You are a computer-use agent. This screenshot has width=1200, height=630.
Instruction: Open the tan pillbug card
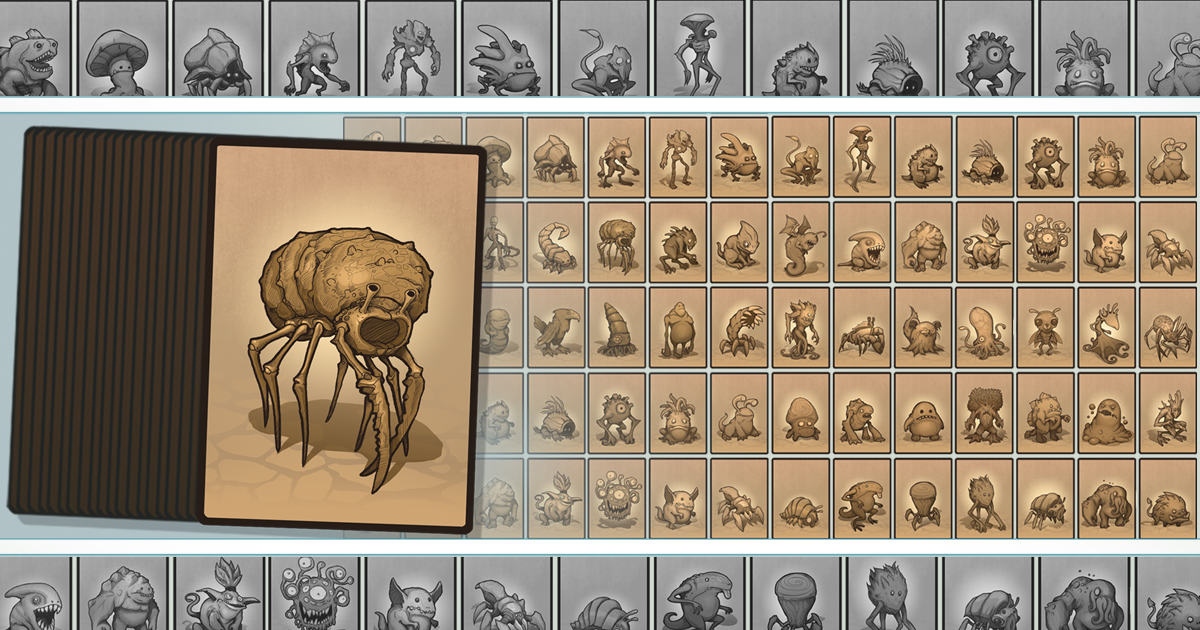point(801,498)
